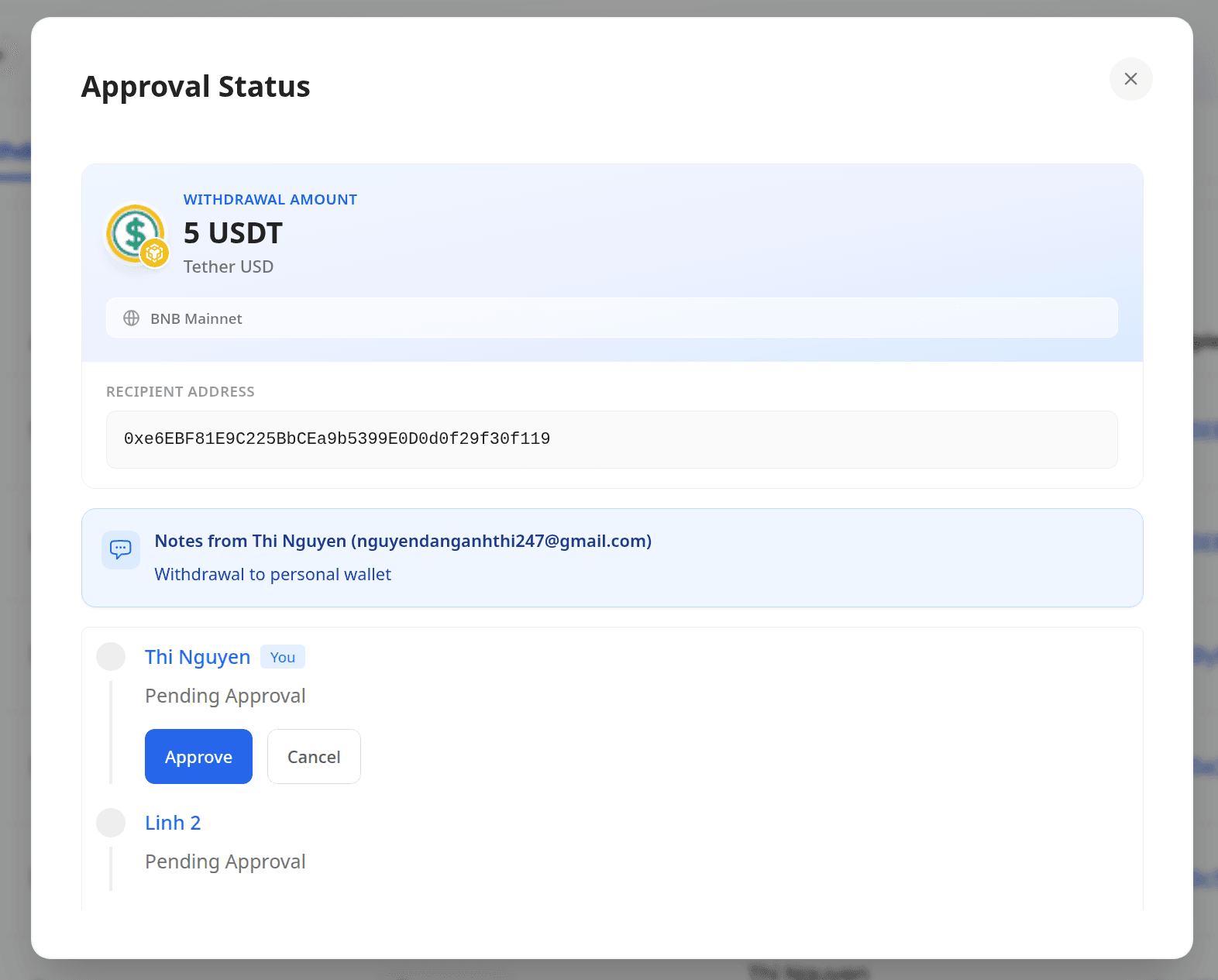This screenshot has width=1218, height=980.
Task: Click the BNB Mainnet network field
Action: [x=611, y=318]
